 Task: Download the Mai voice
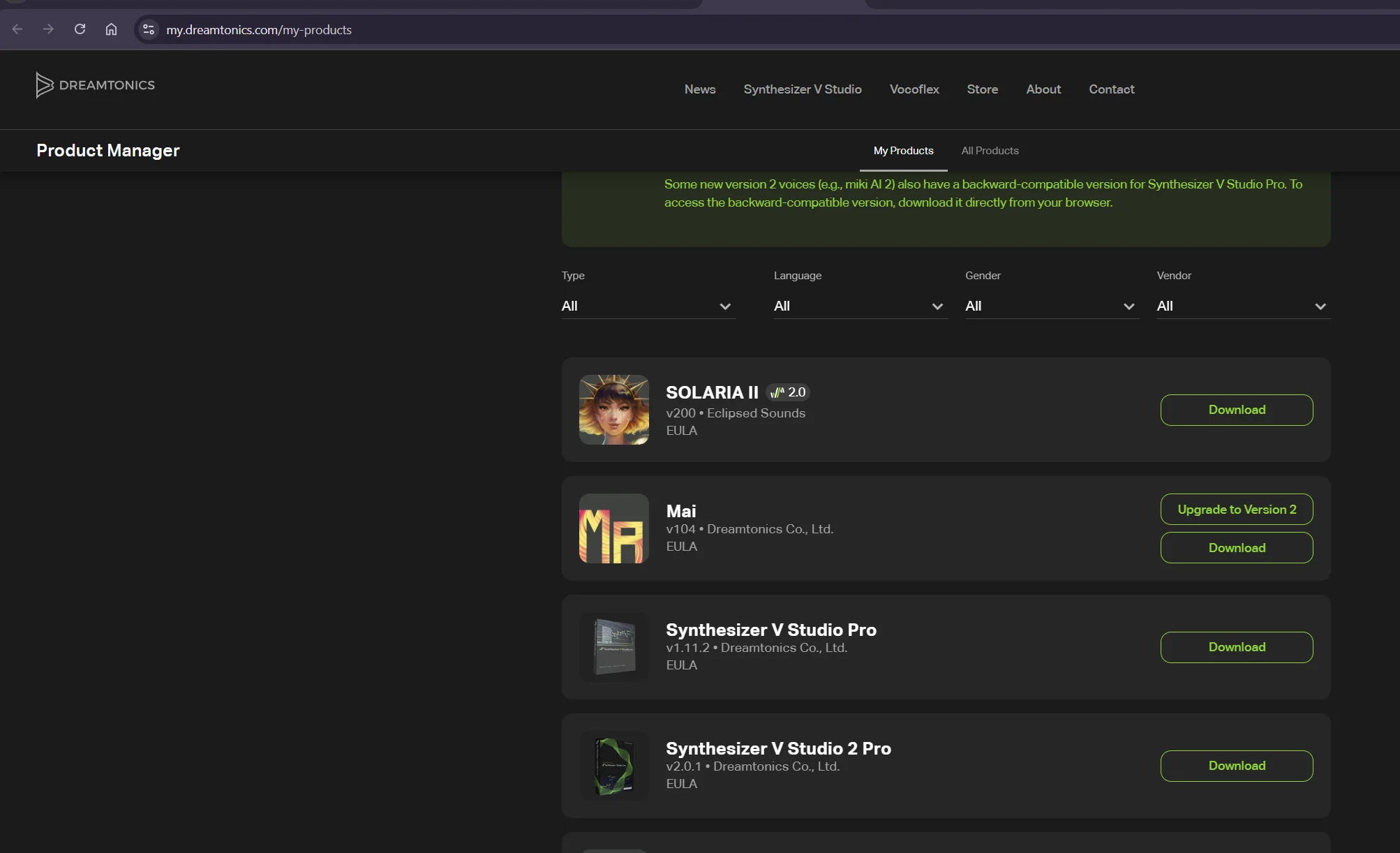1237,548
